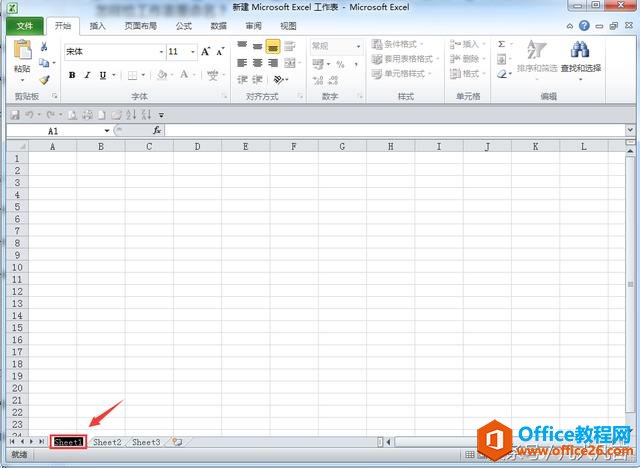Click the Undo icon in quick access toolbar

pos(30,115)
